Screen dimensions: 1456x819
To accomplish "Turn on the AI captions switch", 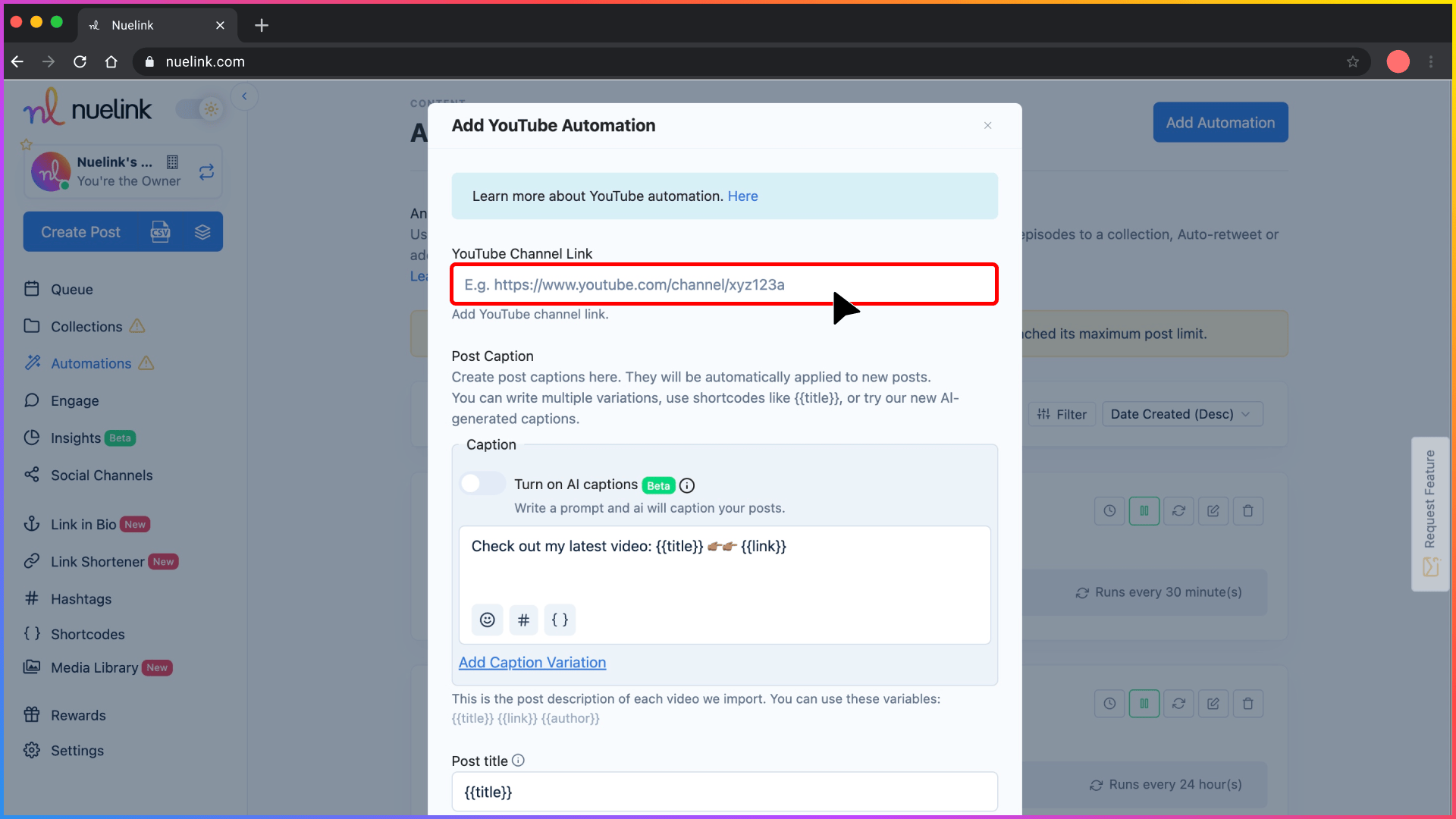I will 482,483.
